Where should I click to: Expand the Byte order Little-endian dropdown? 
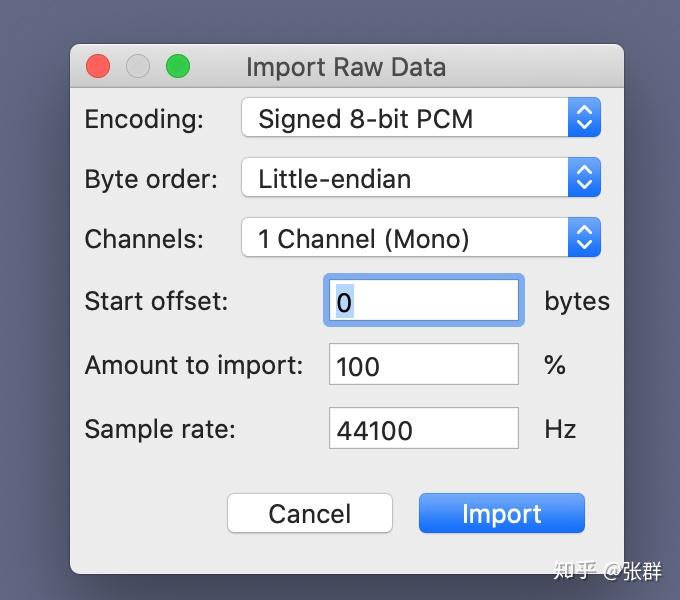coord(420,179)
